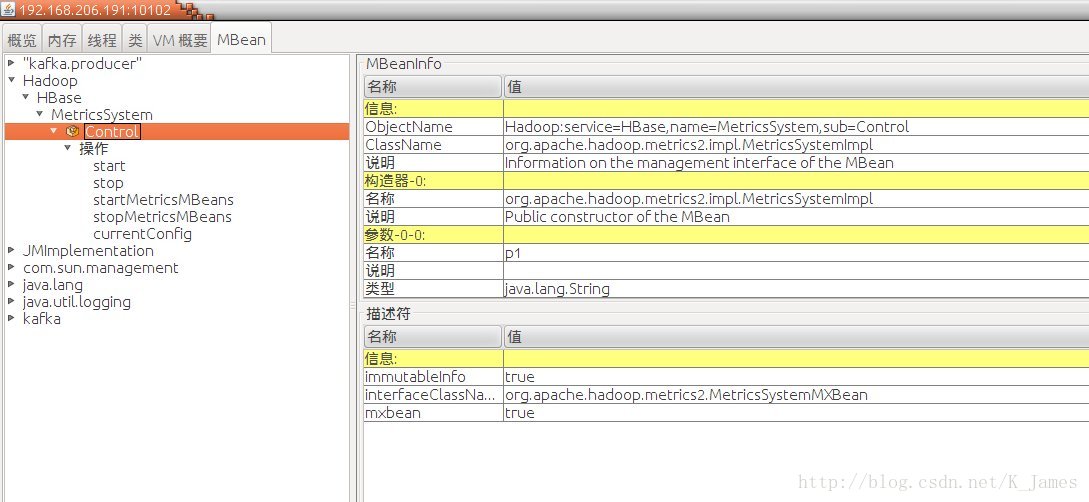
Task: Click the 构造器-0 section row
Action: (726, 181)
